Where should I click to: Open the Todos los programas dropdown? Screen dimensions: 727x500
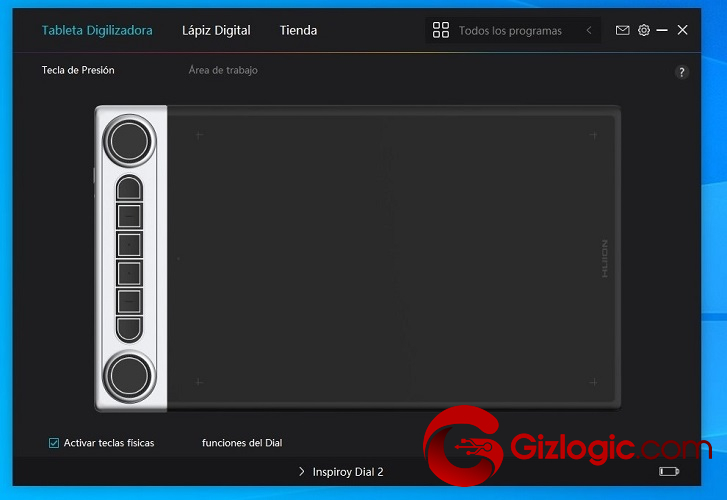pos(513,31)
